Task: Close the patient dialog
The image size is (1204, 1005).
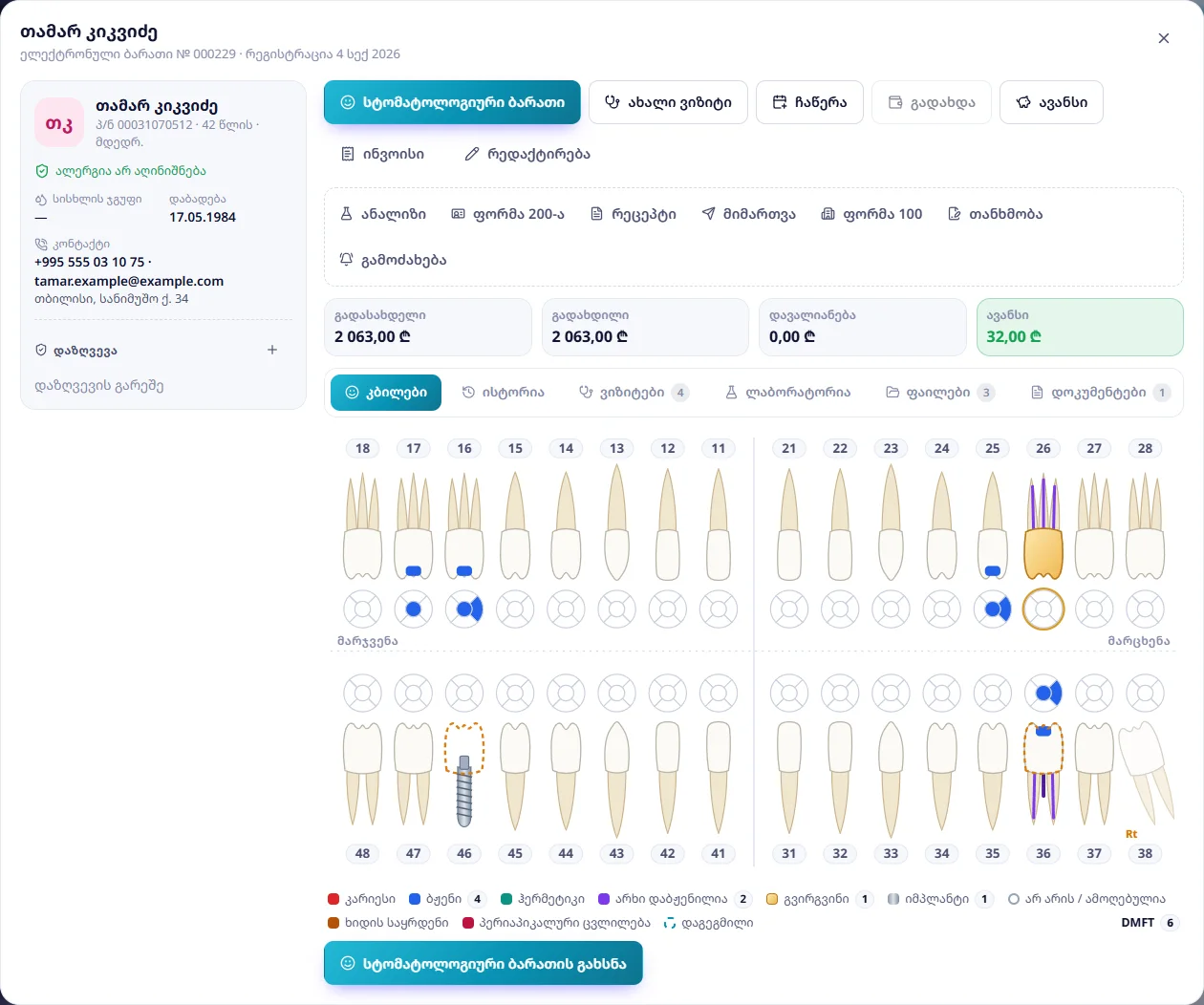Action: click(x=1164, y=38)
